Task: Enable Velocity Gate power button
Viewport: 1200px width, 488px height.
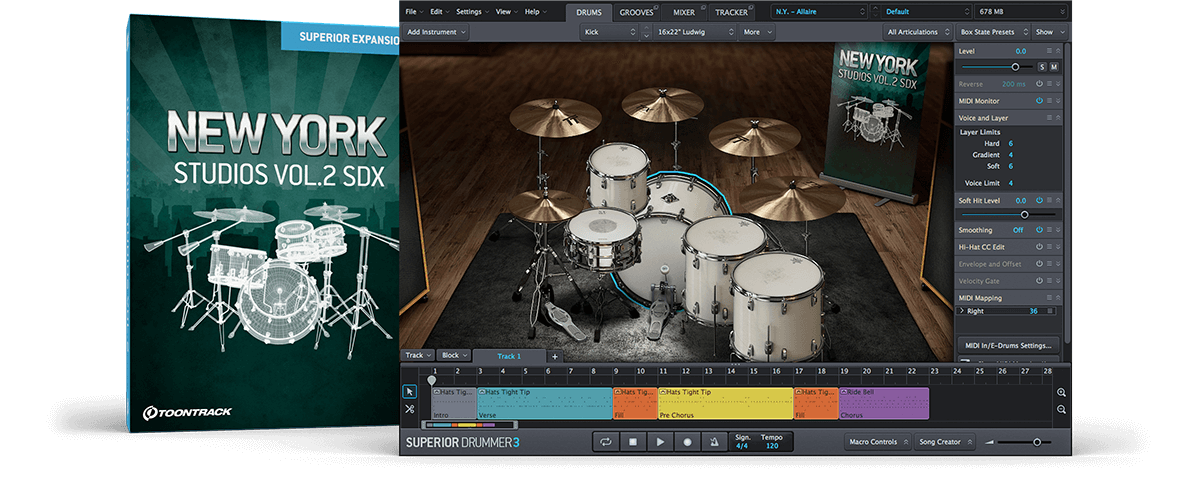Action: click(x=1040, y=281)
